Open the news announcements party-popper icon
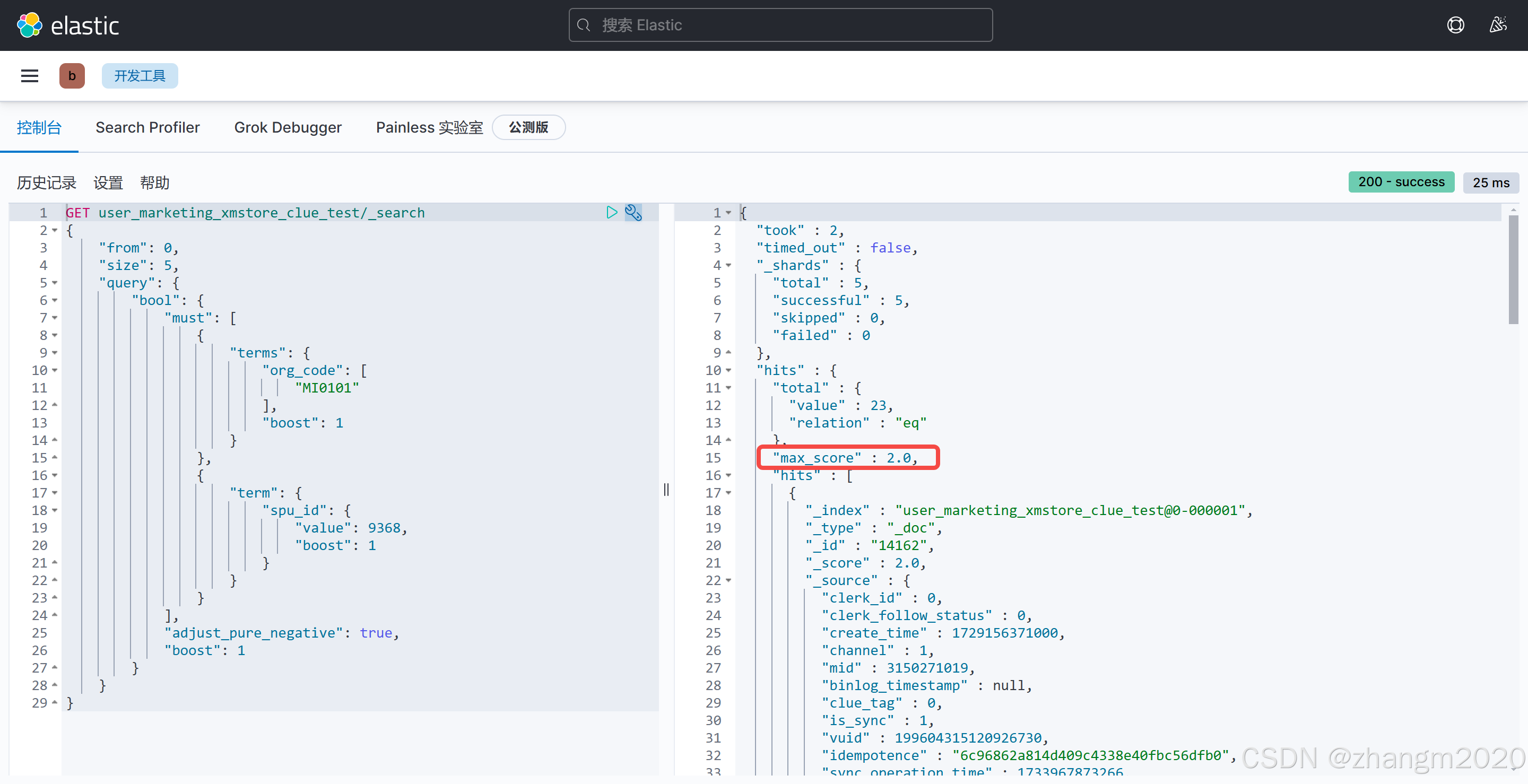The width and height of the screenshot is (1528, 784). pyautogui.click(x=1498, y=25)
